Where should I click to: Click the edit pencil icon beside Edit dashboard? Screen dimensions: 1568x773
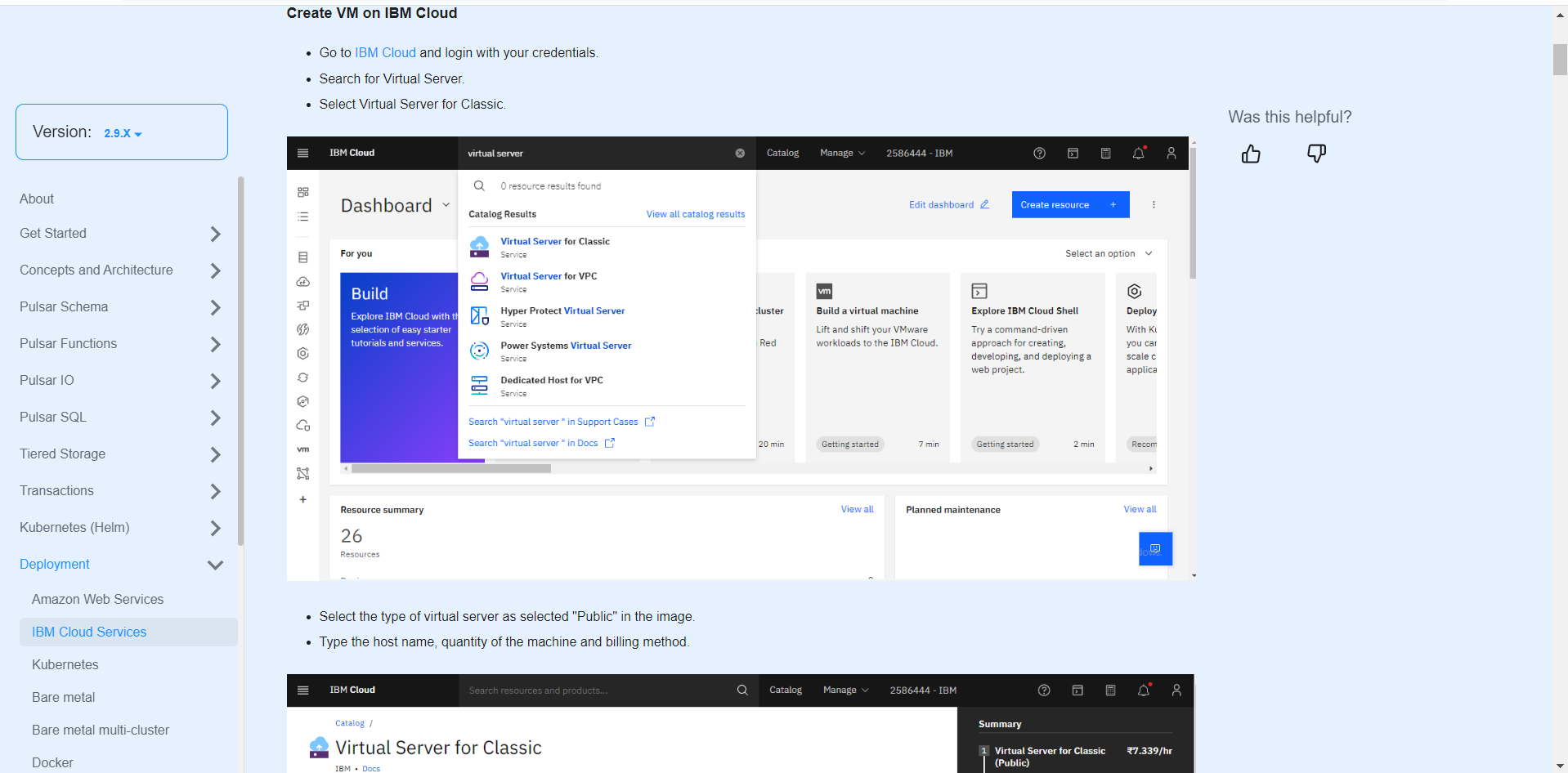pos(984,204)
